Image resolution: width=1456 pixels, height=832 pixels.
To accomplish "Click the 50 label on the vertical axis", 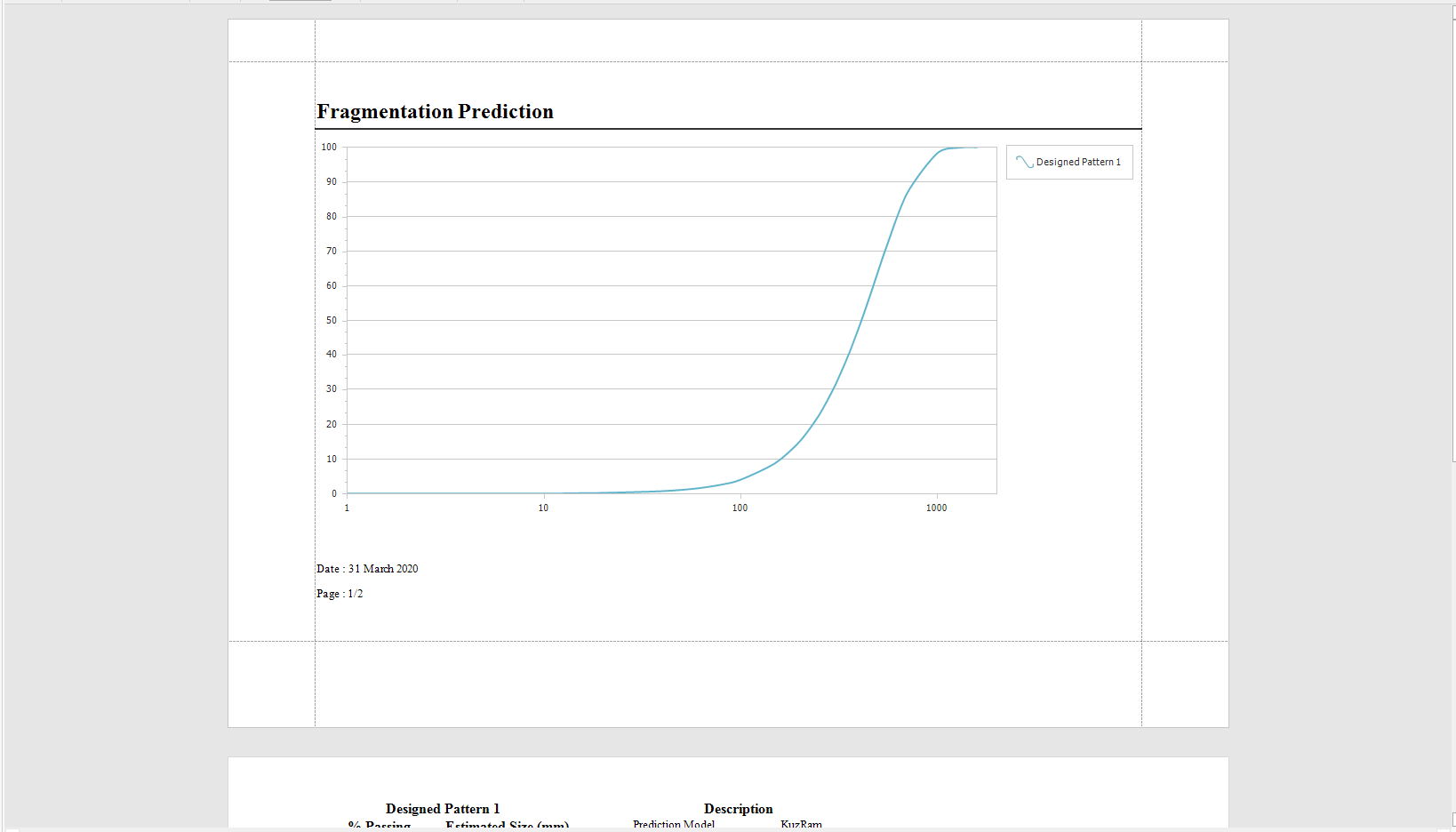I will point(332,320).
